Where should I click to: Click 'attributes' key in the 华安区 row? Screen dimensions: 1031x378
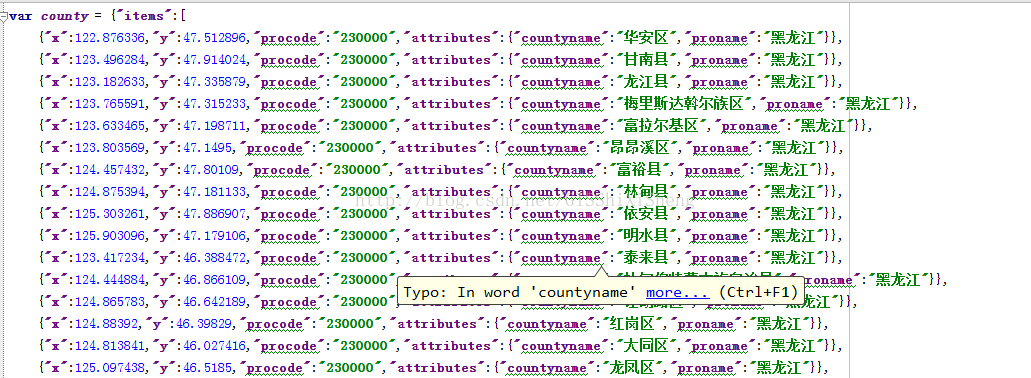pos(451,38)
